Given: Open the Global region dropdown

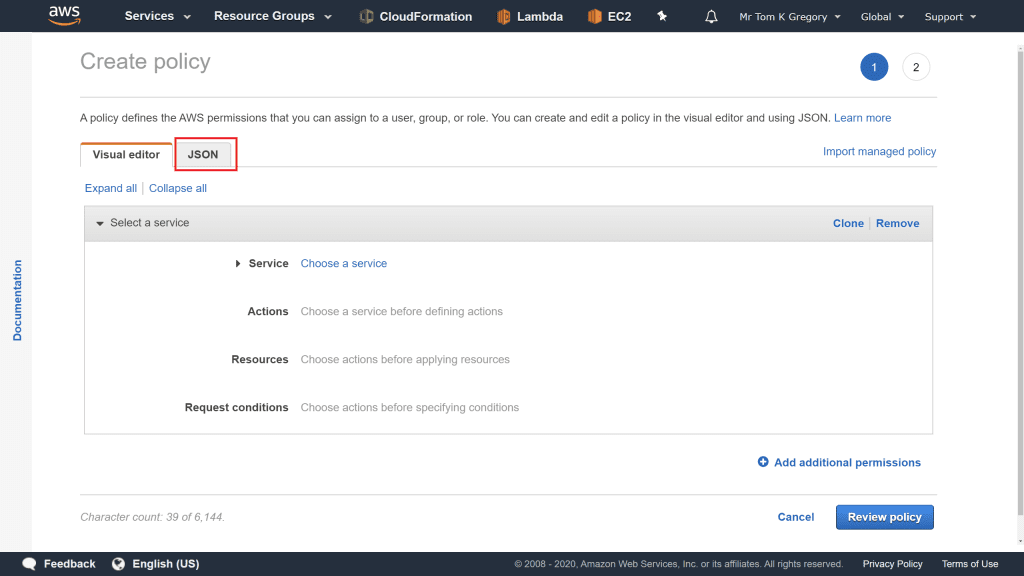Looking at the screenshot, I should 882,17.
